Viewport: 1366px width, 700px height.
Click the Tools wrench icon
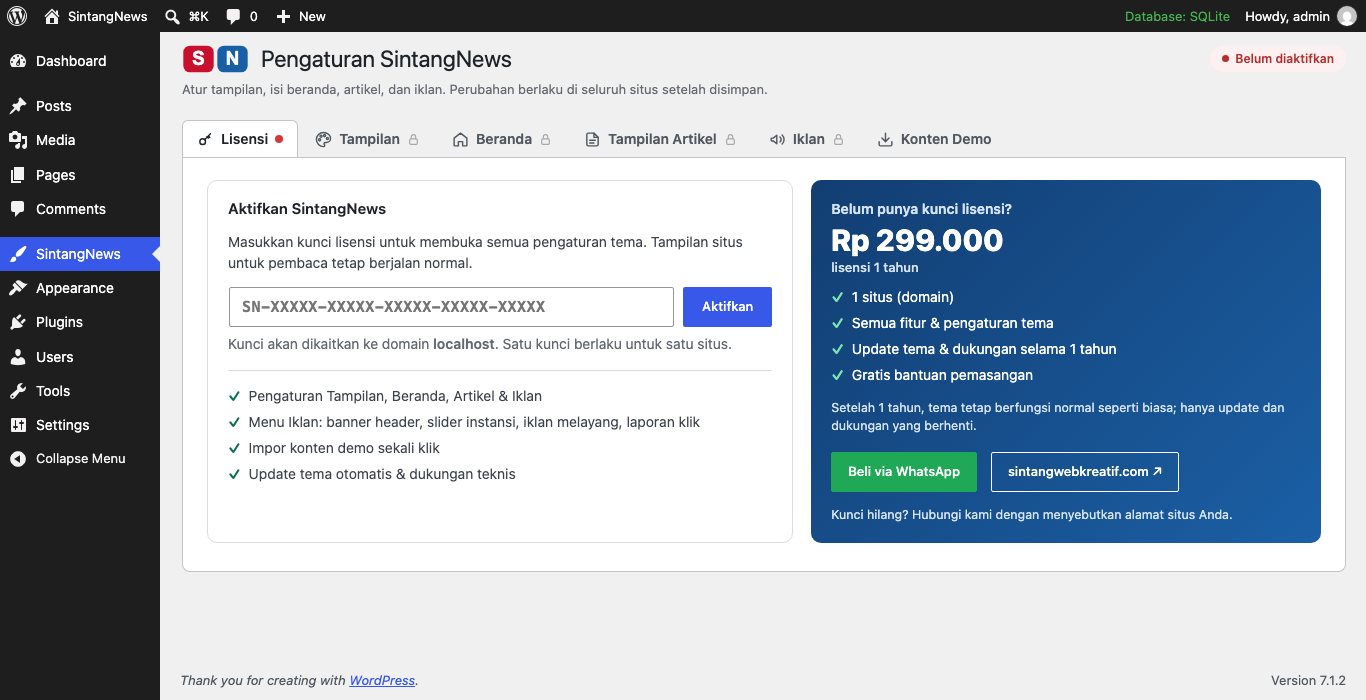[18, 391]
